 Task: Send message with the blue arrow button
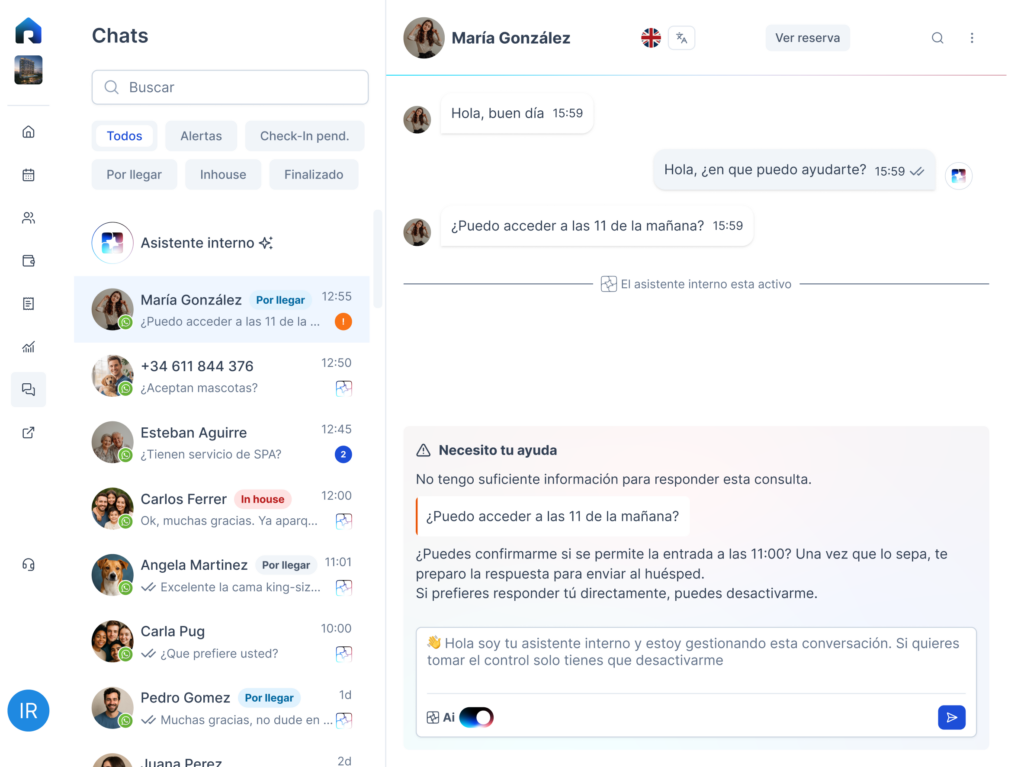click(x=951, y=717)
